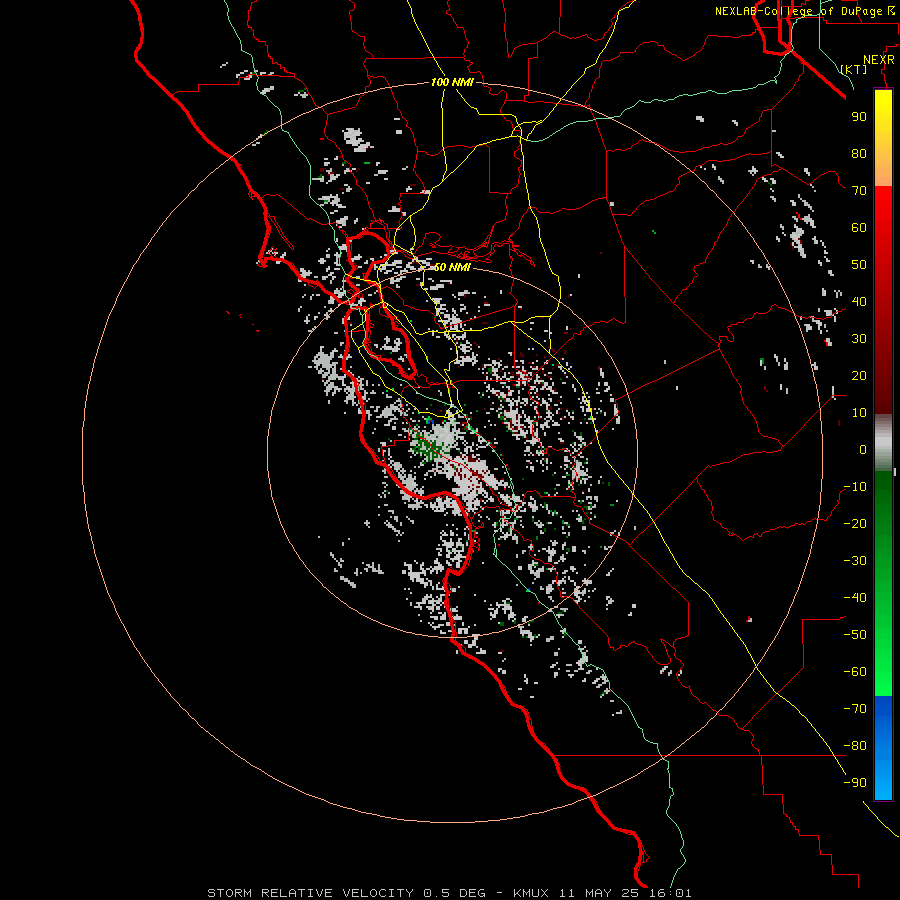The width and height of the screenshot is (900, 900).
Task: Click the -10 scale label
Action: pyautogui.click(x=855, y=487)
